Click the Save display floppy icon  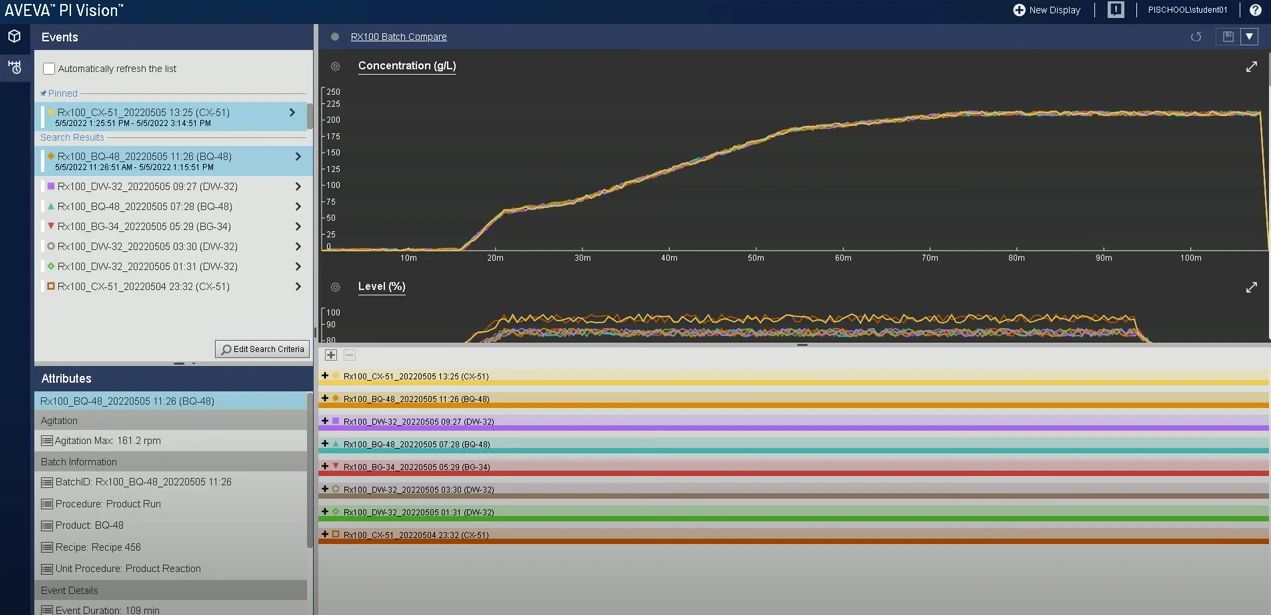tap(1228, 37)
